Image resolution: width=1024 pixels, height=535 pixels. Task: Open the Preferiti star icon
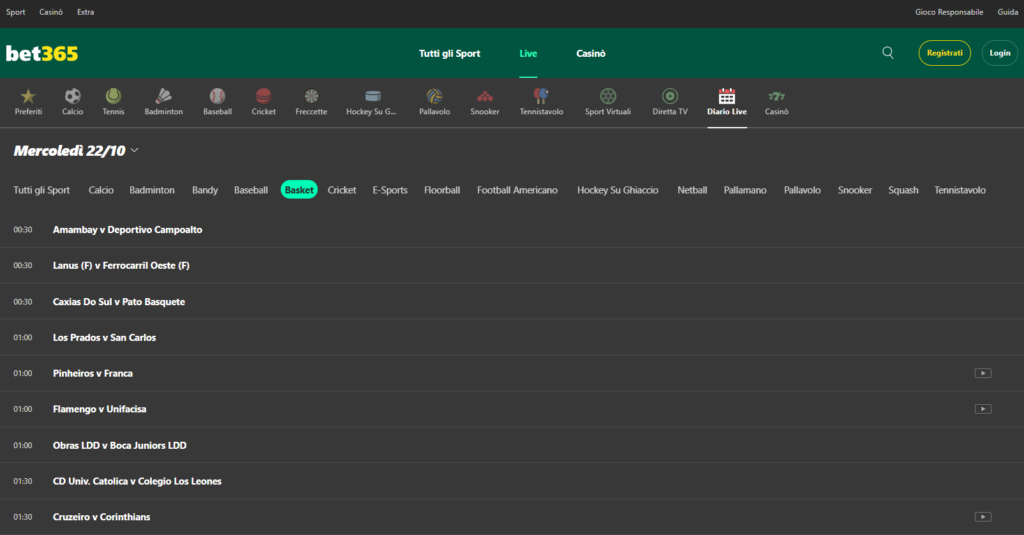pos(28,96)
